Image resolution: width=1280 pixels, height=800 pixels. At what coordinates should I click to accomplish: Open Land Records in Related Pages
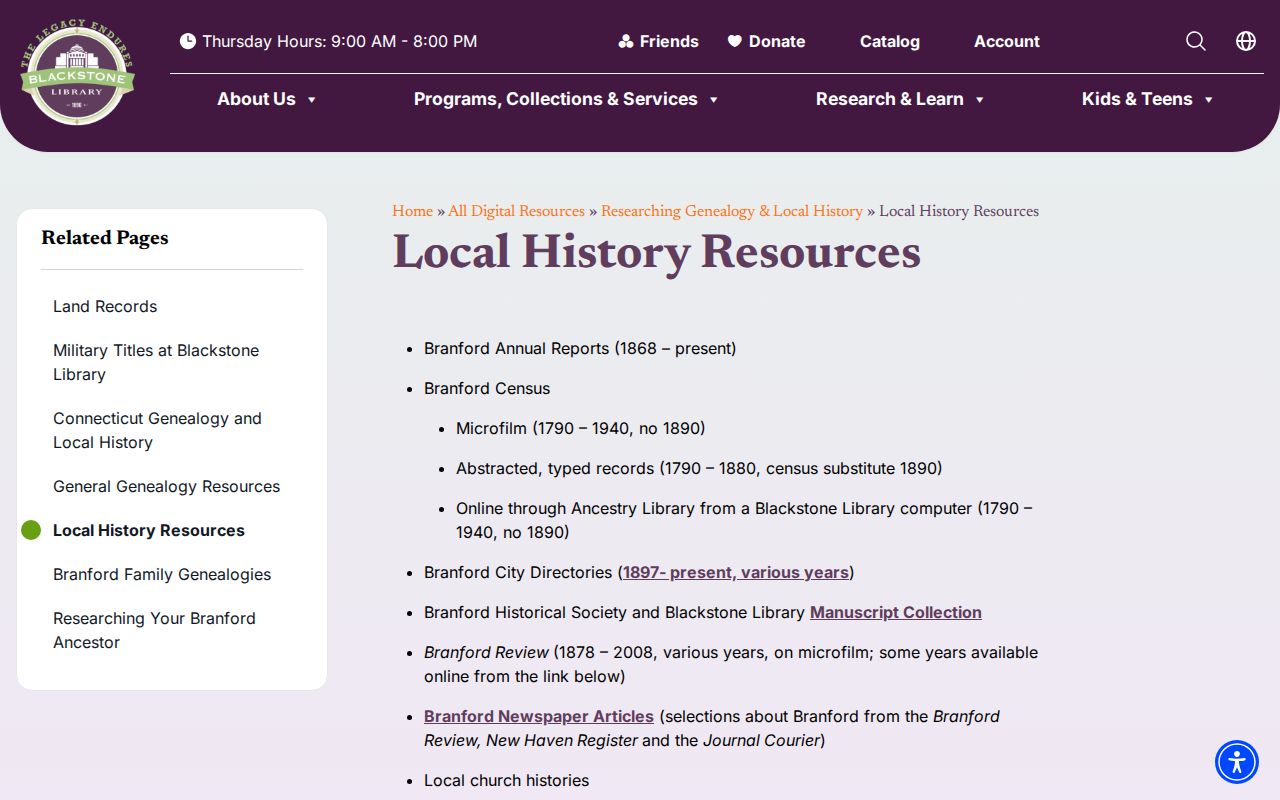(105, 306)
